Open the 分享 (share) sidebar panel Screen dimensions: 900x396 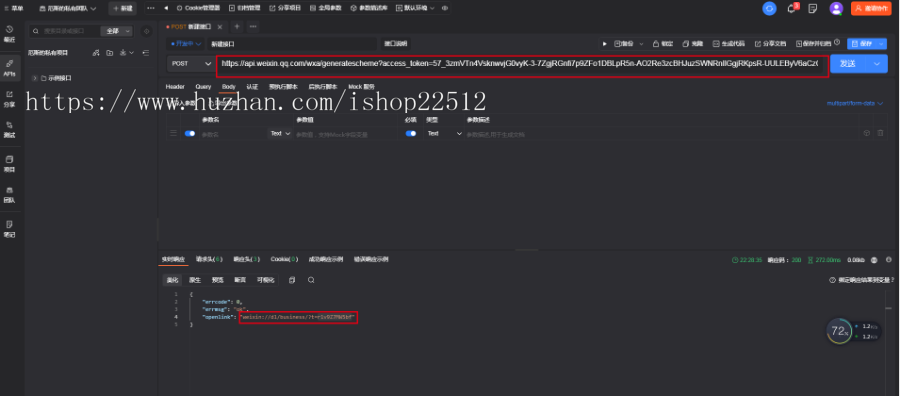click(x=9, y=99)
